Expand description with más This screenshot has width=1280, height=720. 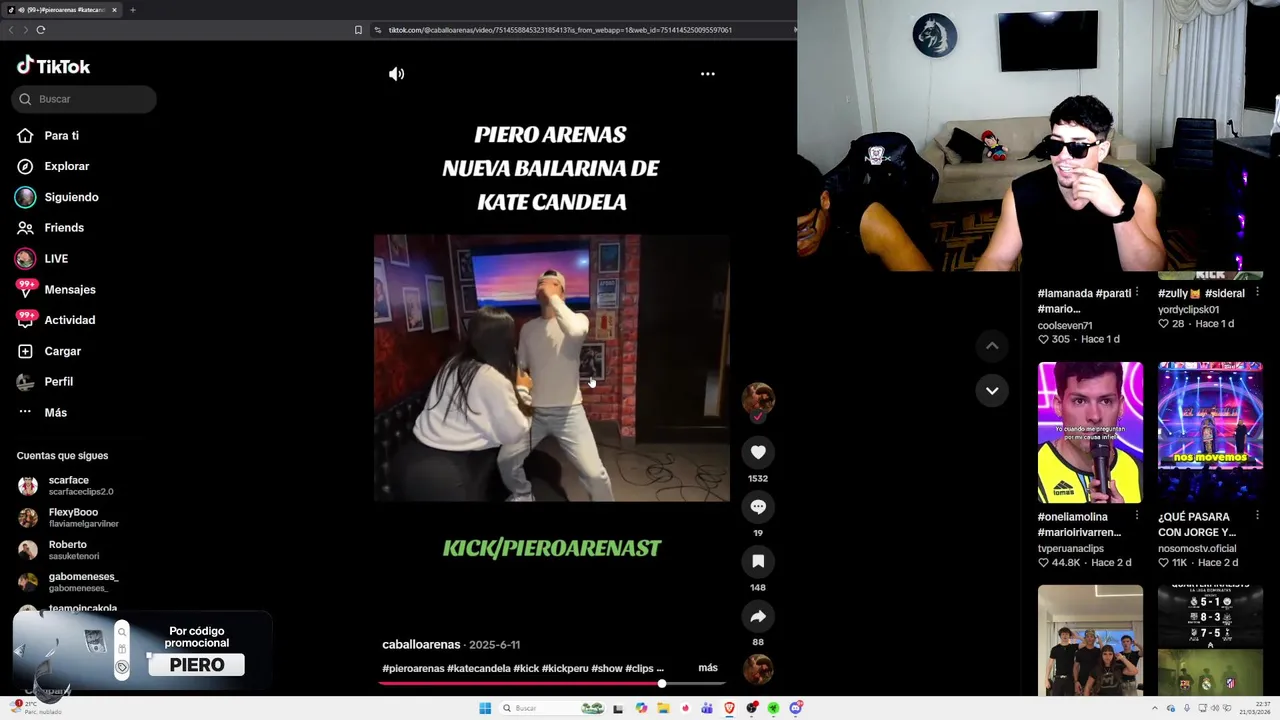coord(708,668)
